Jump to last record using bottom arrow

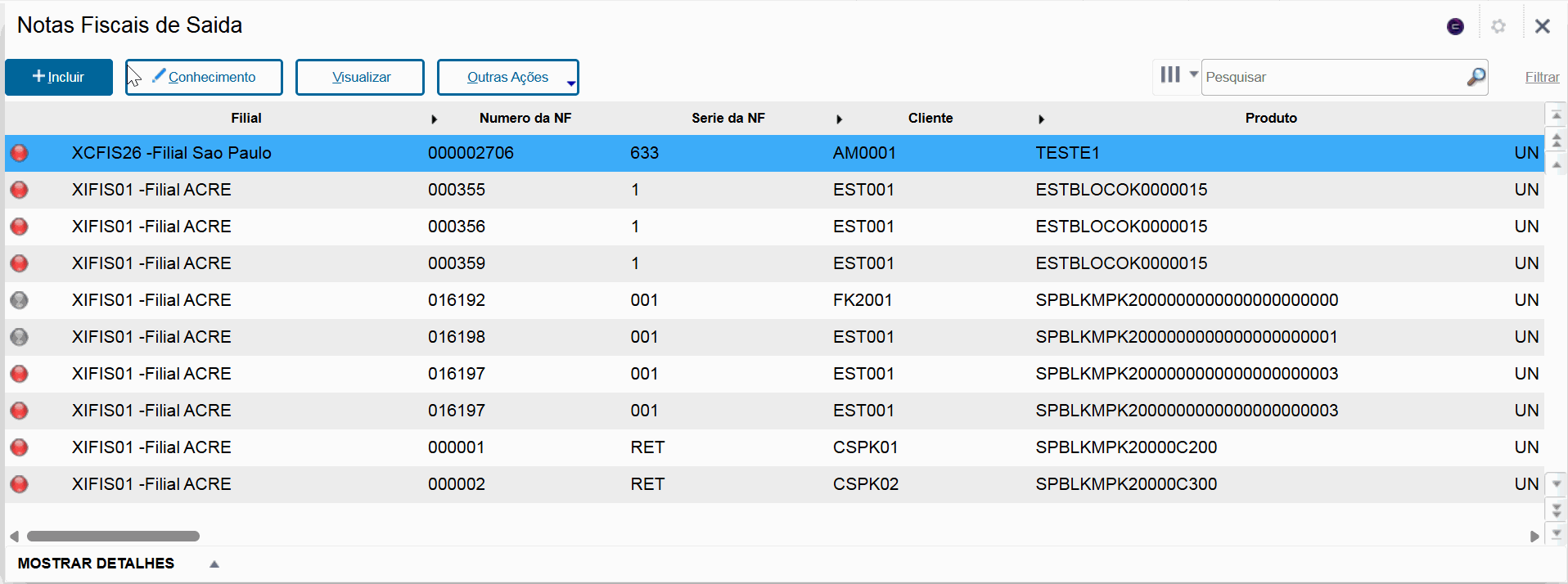coord(1557,534)
